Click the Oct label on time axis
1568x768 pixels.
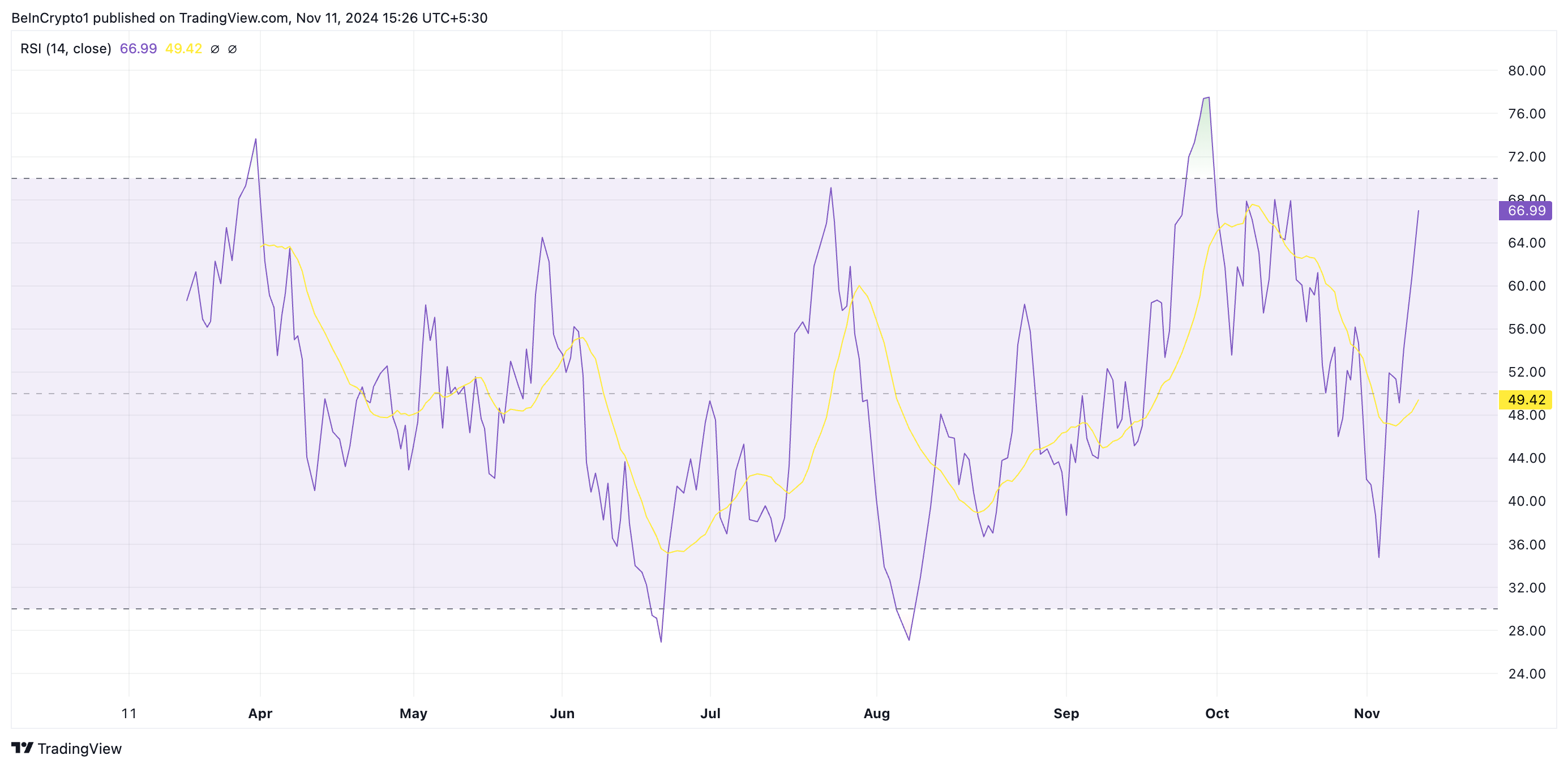coord(1217,713)
